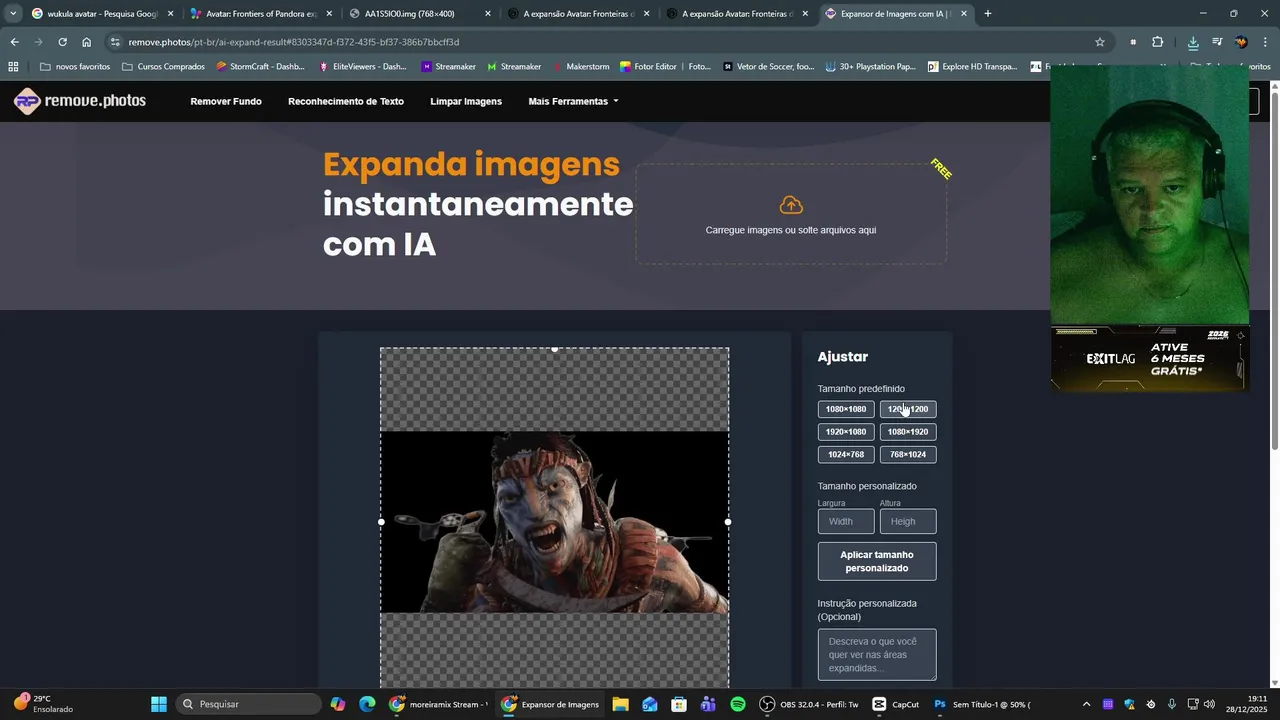This screenshot has width=1280, height=720.
Task: Select the 1080×1080 preset size
Action: tap(846, 409)
